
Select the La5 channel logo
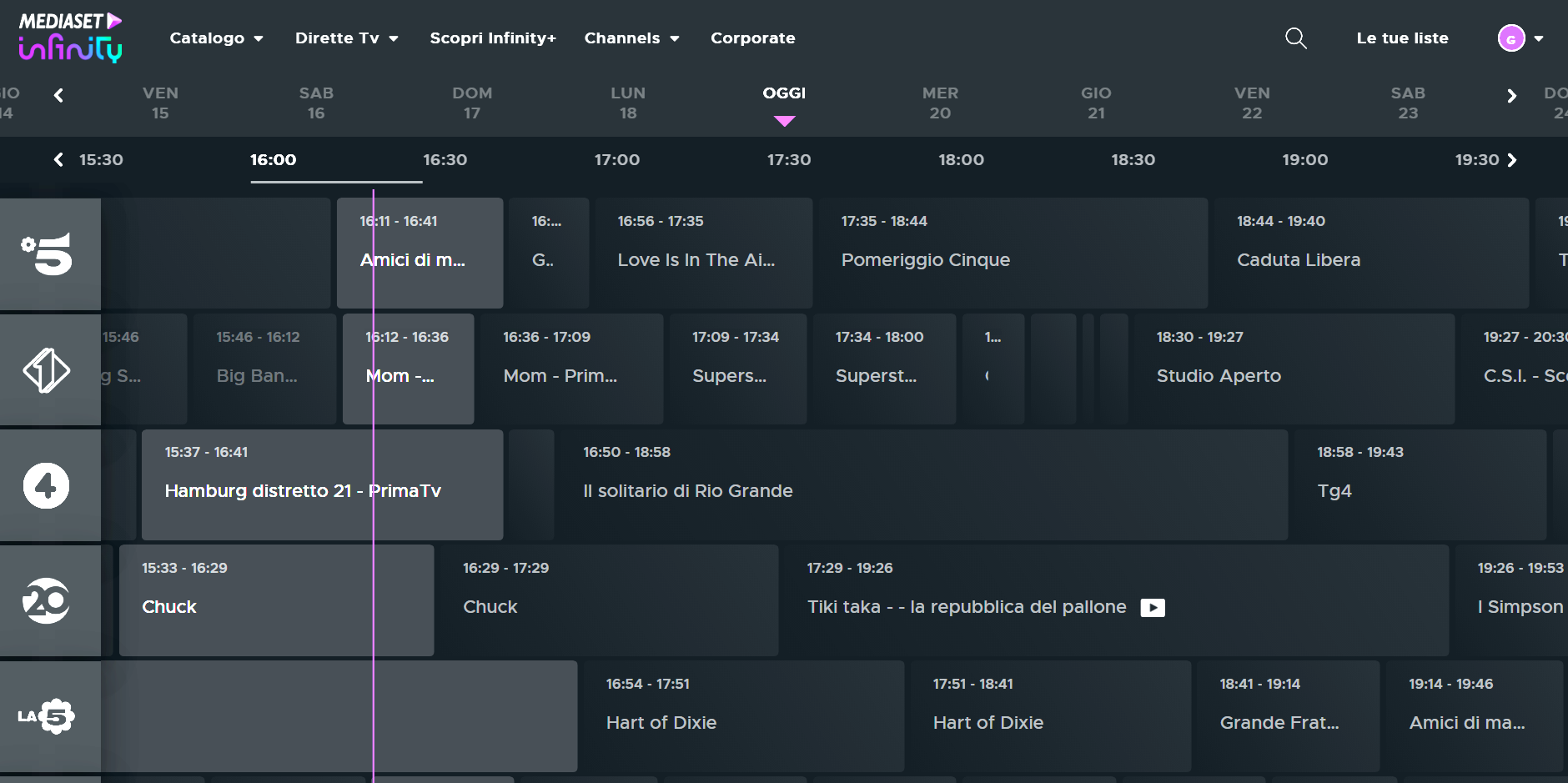48,716
